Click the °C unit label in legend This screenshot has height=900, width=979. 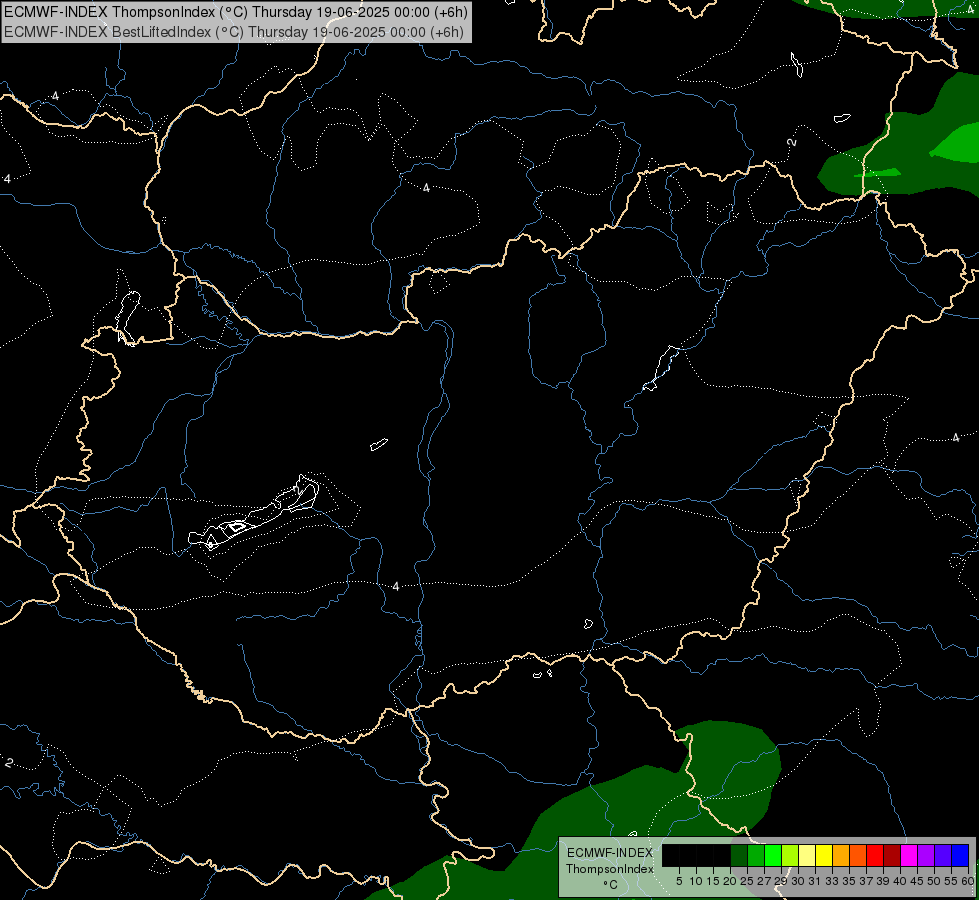611,885
